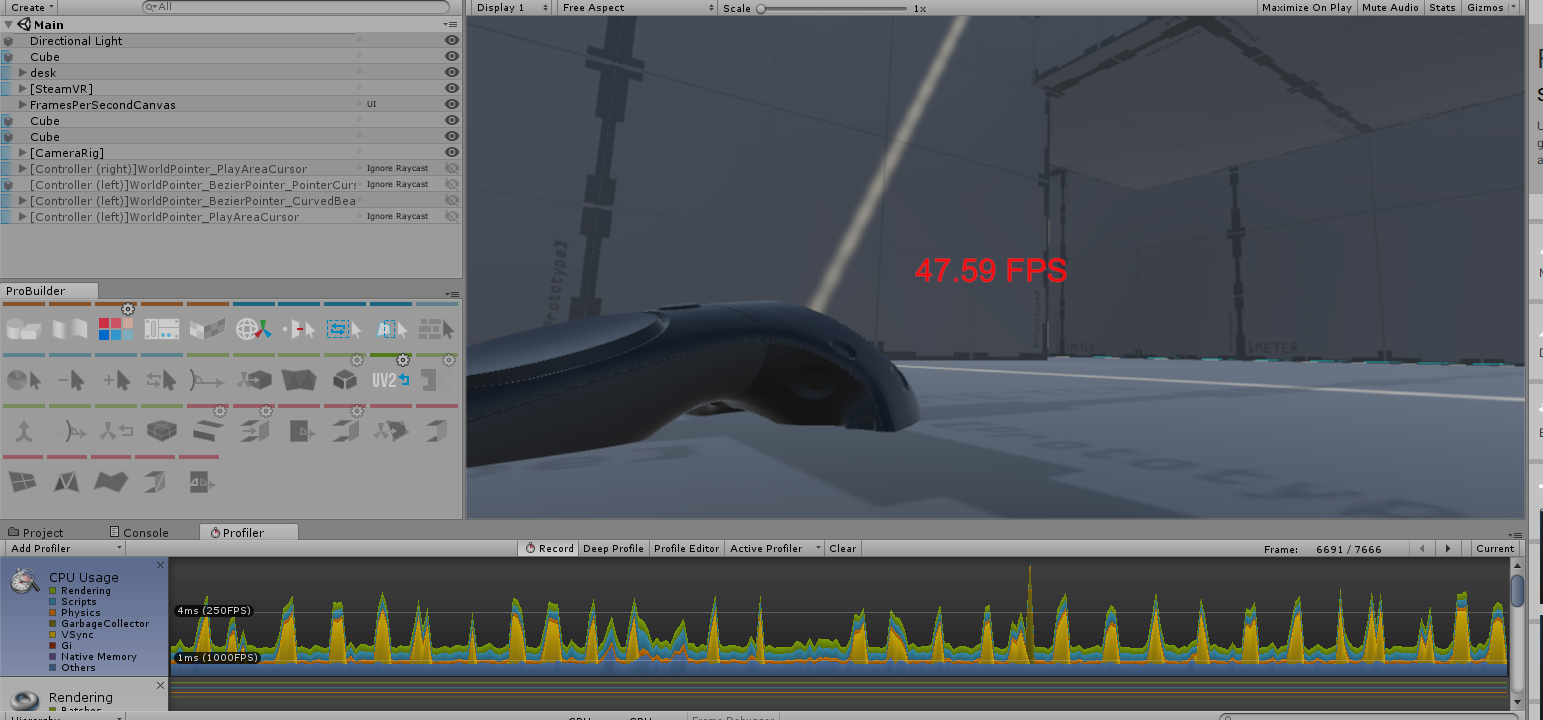Open the Add Profiler dropdown
Viewport: 1543px width, 720px height.
pos(65,548)
